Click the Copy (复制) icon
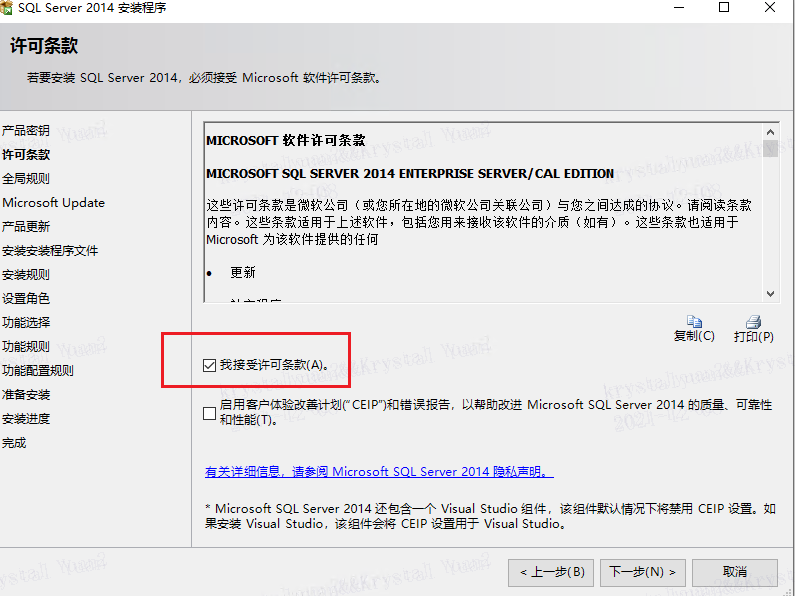Screen dimensions: 795x596 click(694, 321)
